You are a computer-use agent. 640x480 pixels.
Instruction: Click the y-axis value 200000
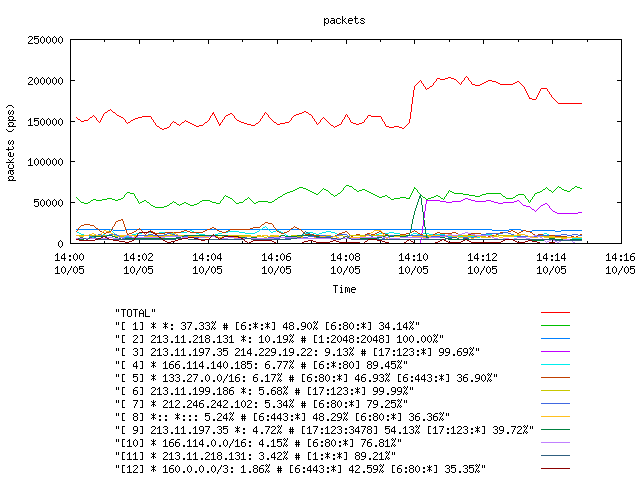tap(45, 81)
